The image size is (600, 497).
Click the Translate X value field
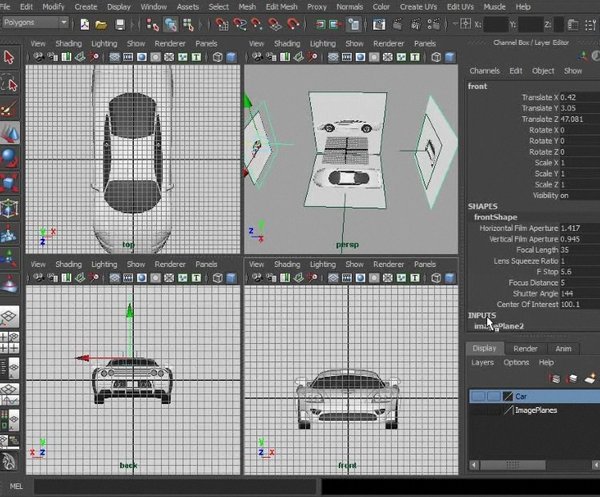579,97
